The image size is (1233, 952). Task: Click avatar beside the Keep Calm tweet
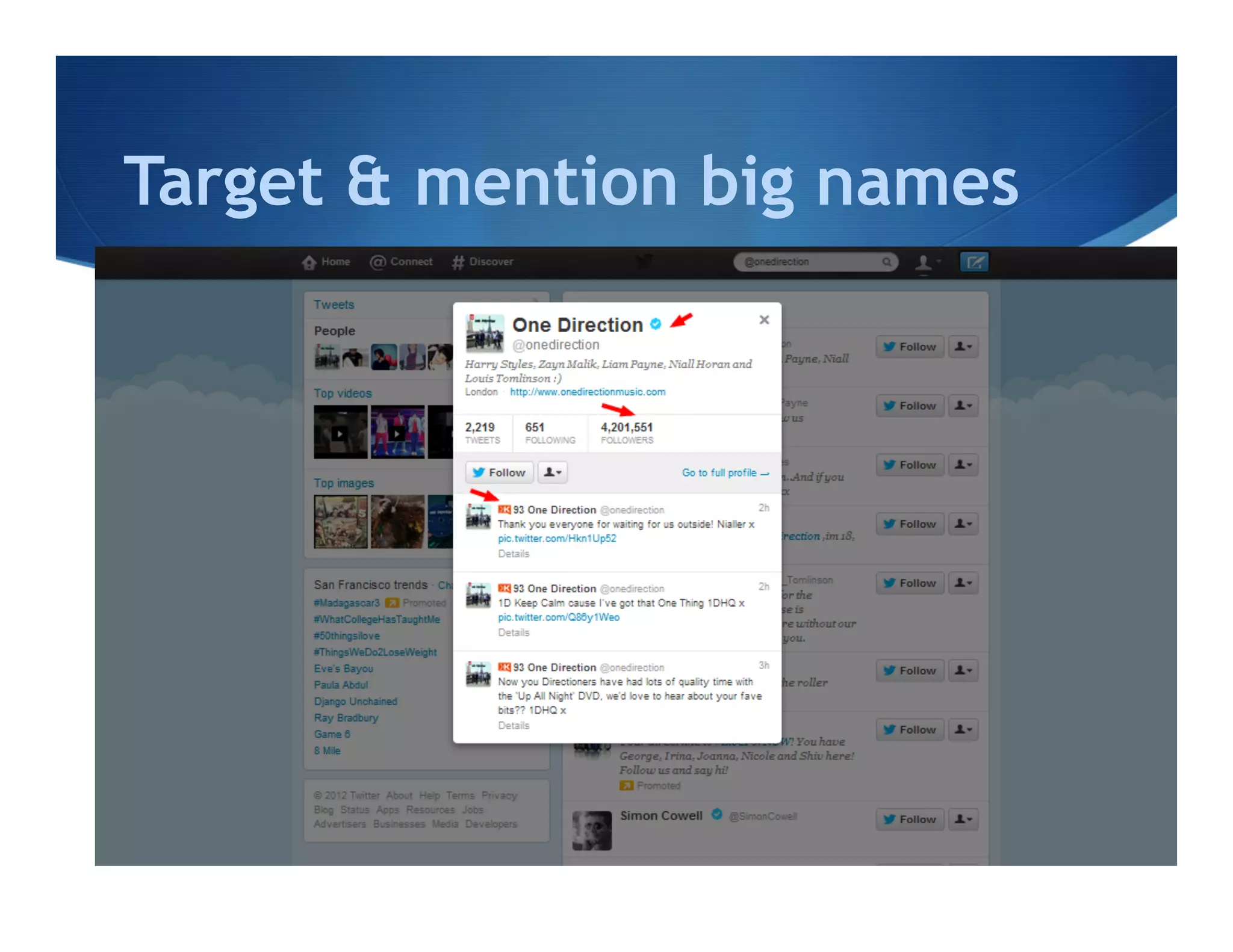(479, 596)
